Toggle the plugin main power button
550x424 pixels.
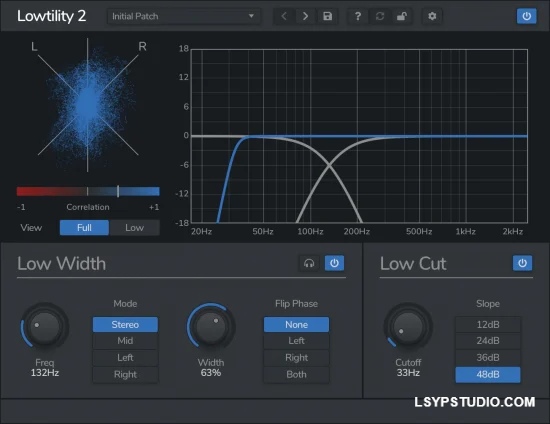526,16
